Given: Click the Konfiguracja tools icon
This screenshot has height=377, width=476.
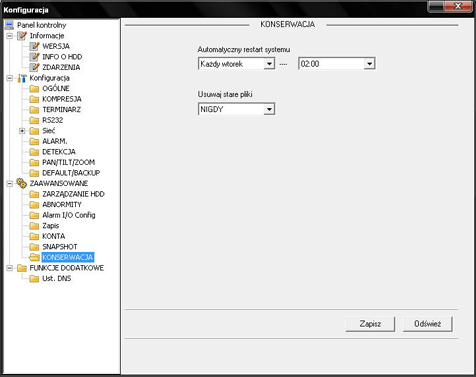Looking at the screenshot, I should point(22,78).
